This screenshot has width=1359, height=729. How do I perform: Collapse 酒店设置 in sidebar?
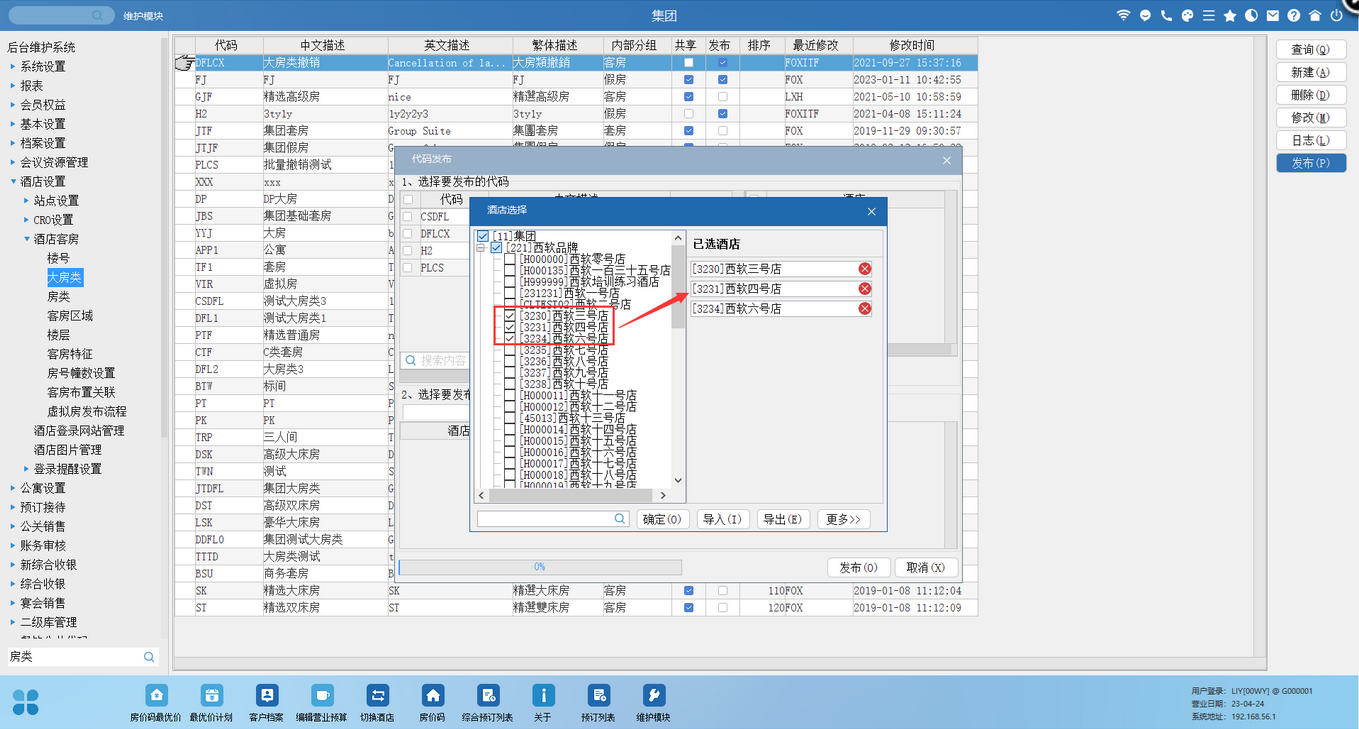click(x=13, y=182)
